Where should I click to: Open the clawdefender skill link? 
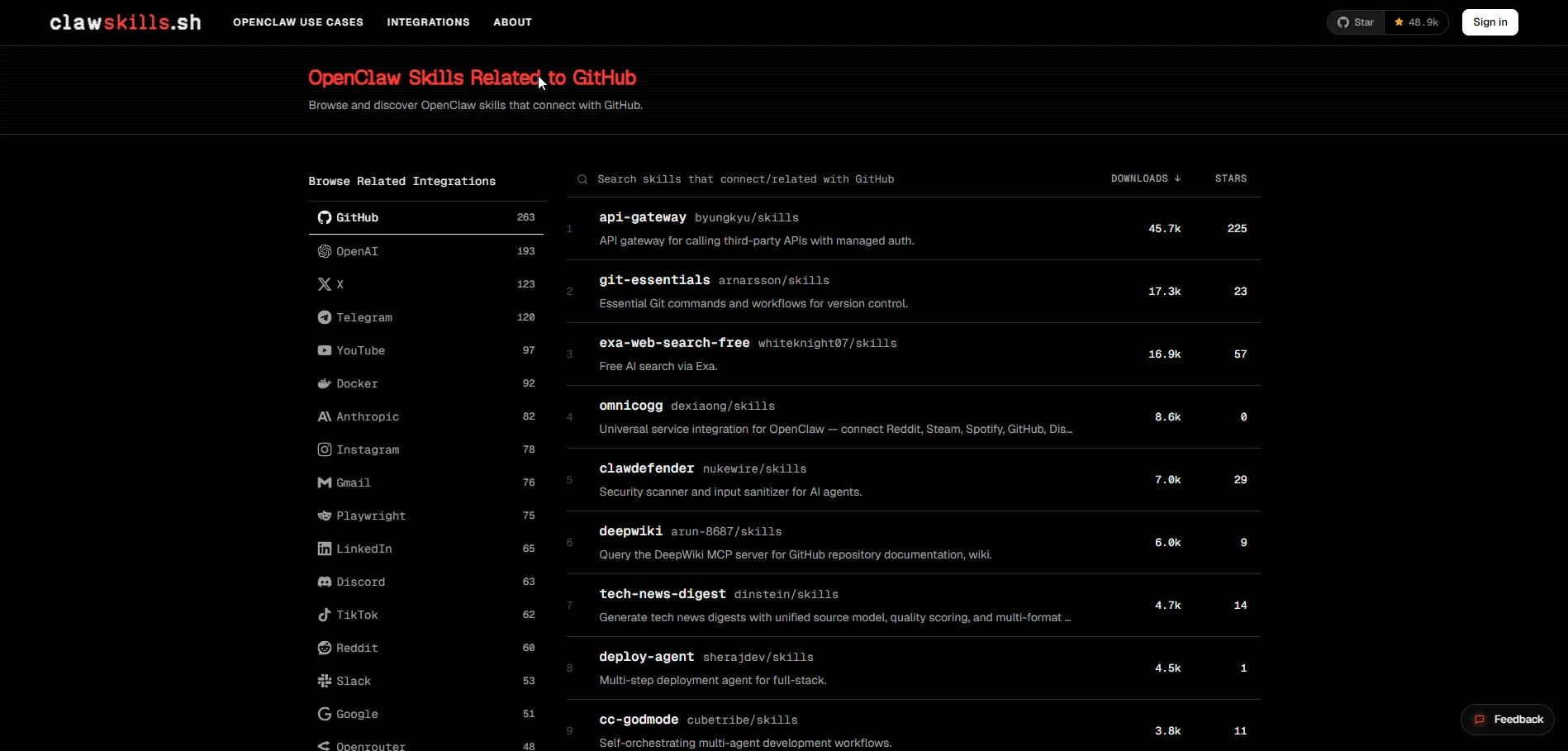(647, 468)
